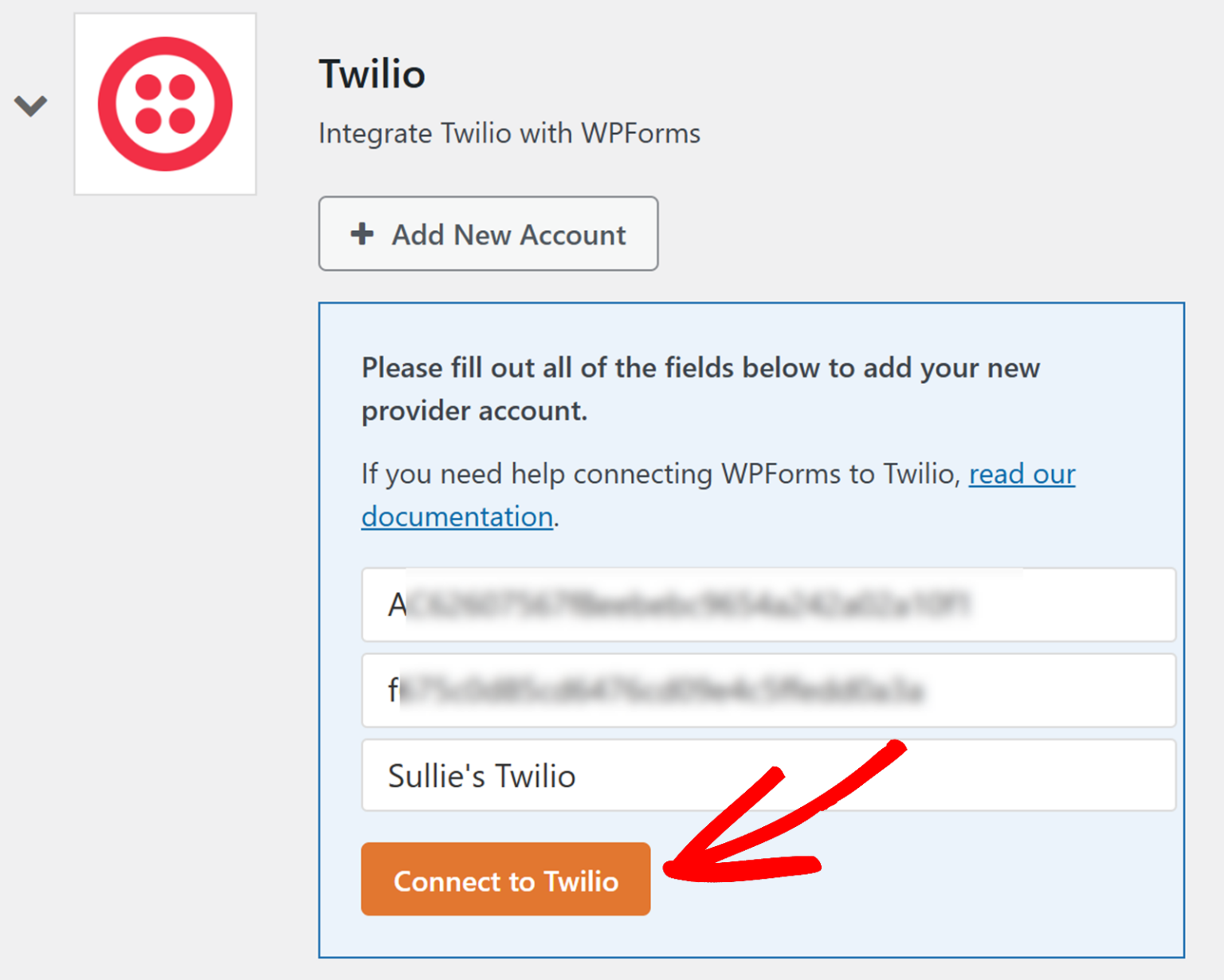The width and height of the screenshot is (1224, 980).
Task: Click the Twilio heading title
Action: coord(371,73)
